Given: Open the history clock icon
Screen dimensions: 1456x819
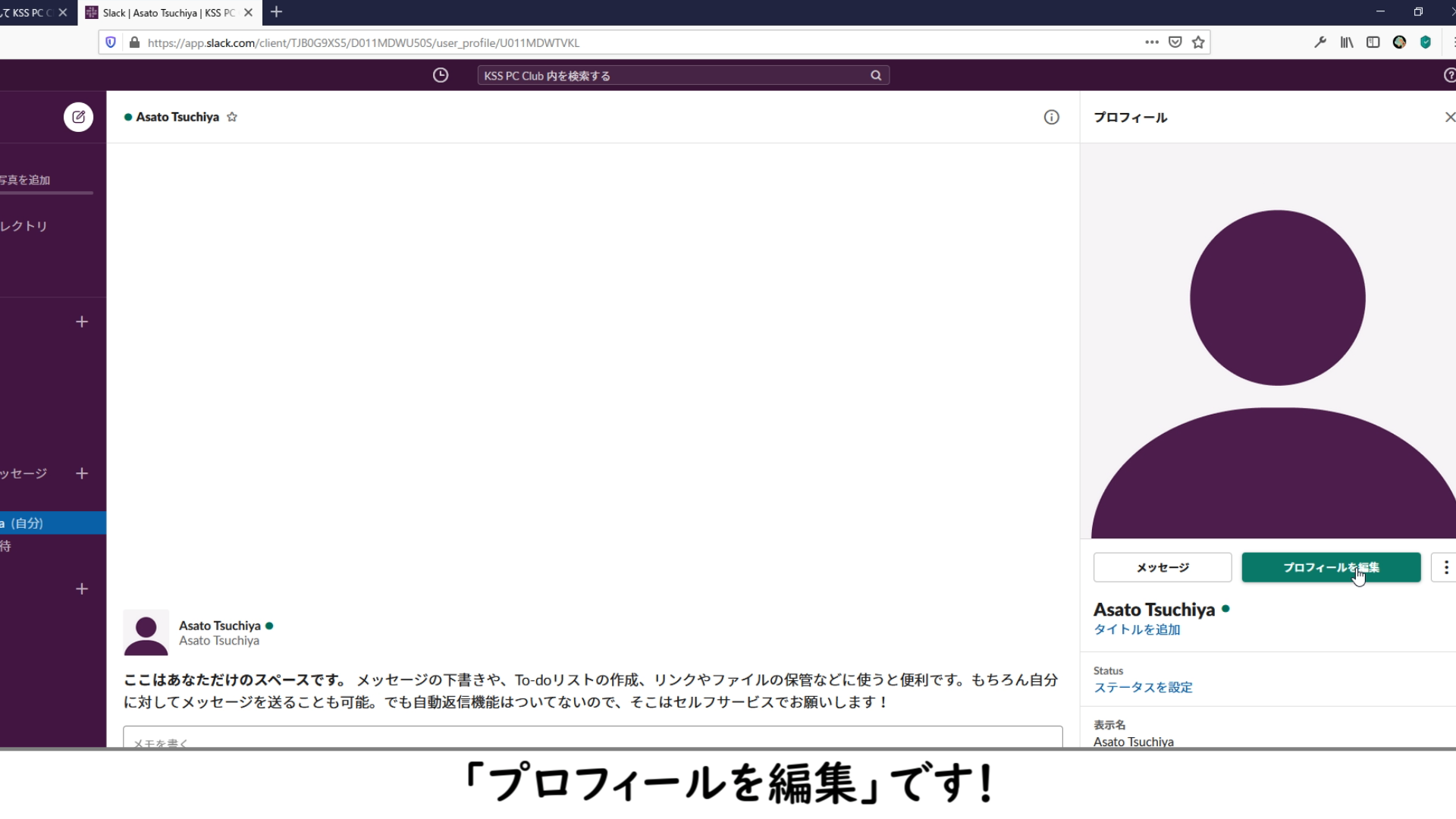Looking at the screenshot, I should pyautogui.click(x=441, y=75).
